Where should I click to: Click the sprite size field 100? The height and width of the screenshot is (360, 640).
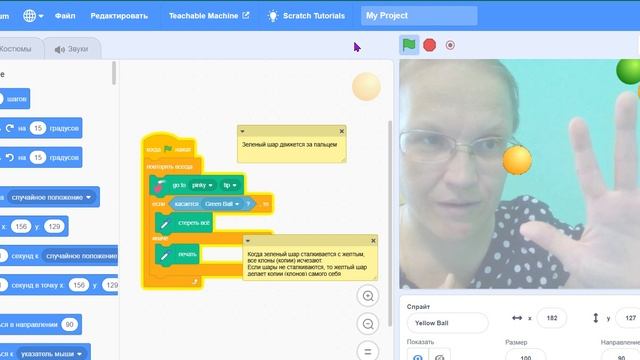point(526,356)
